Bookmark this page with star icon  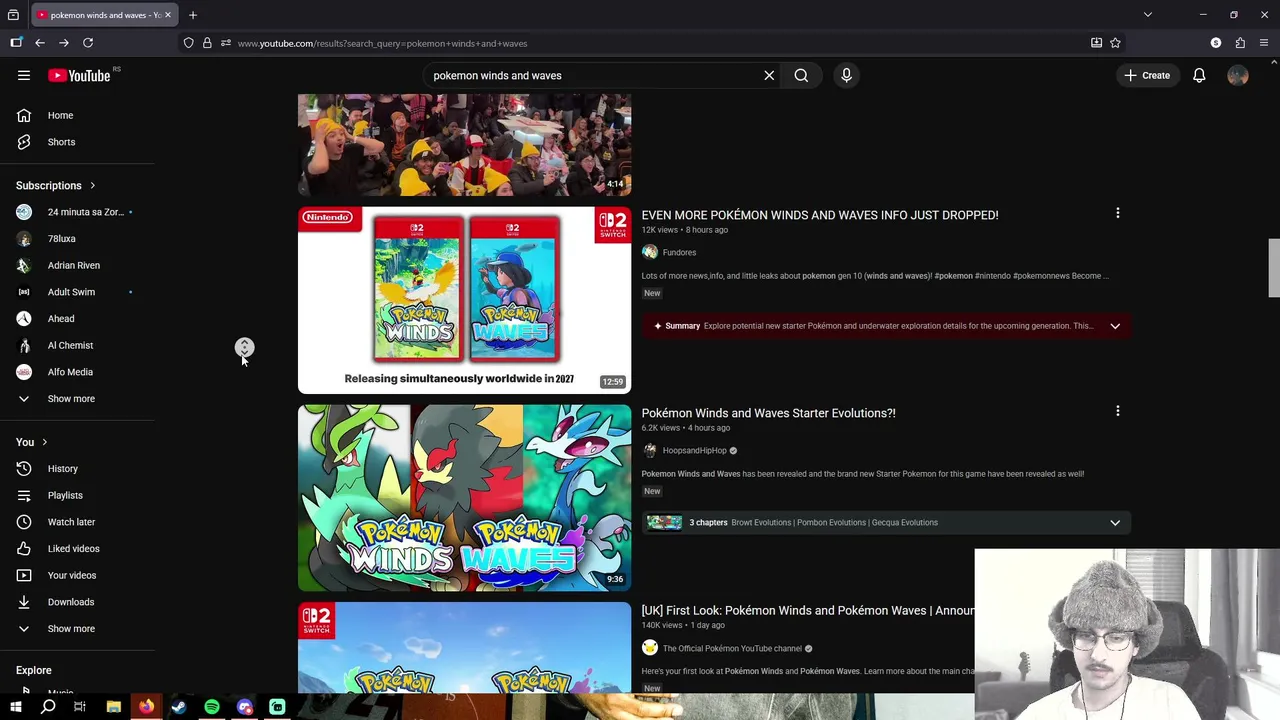coord(1115,43)
